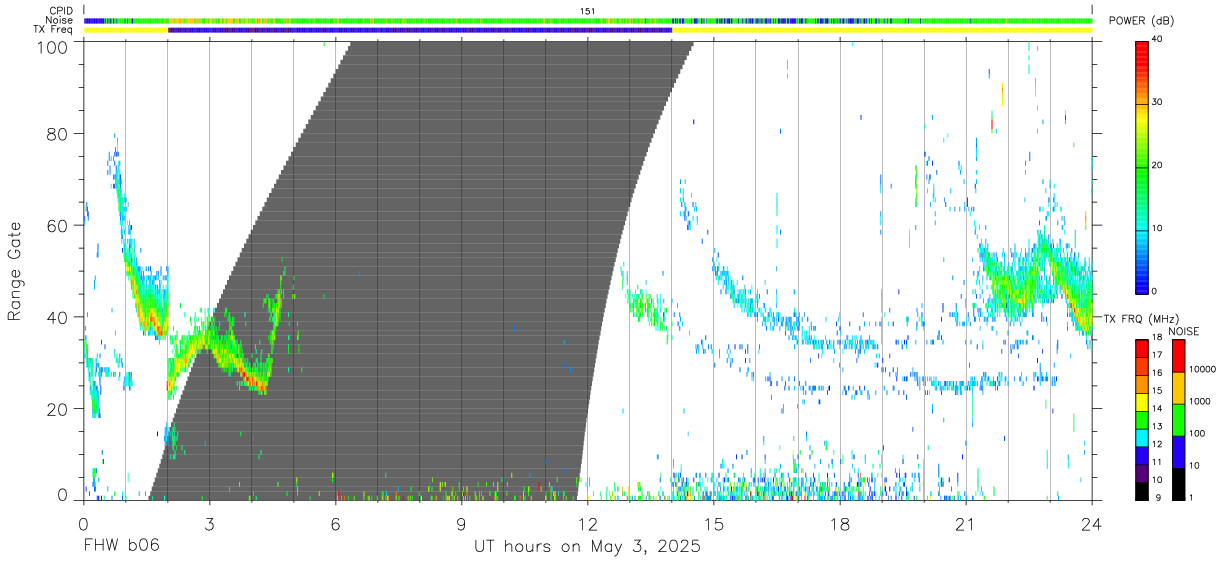Click the Noise row label

tap(61, 20)
